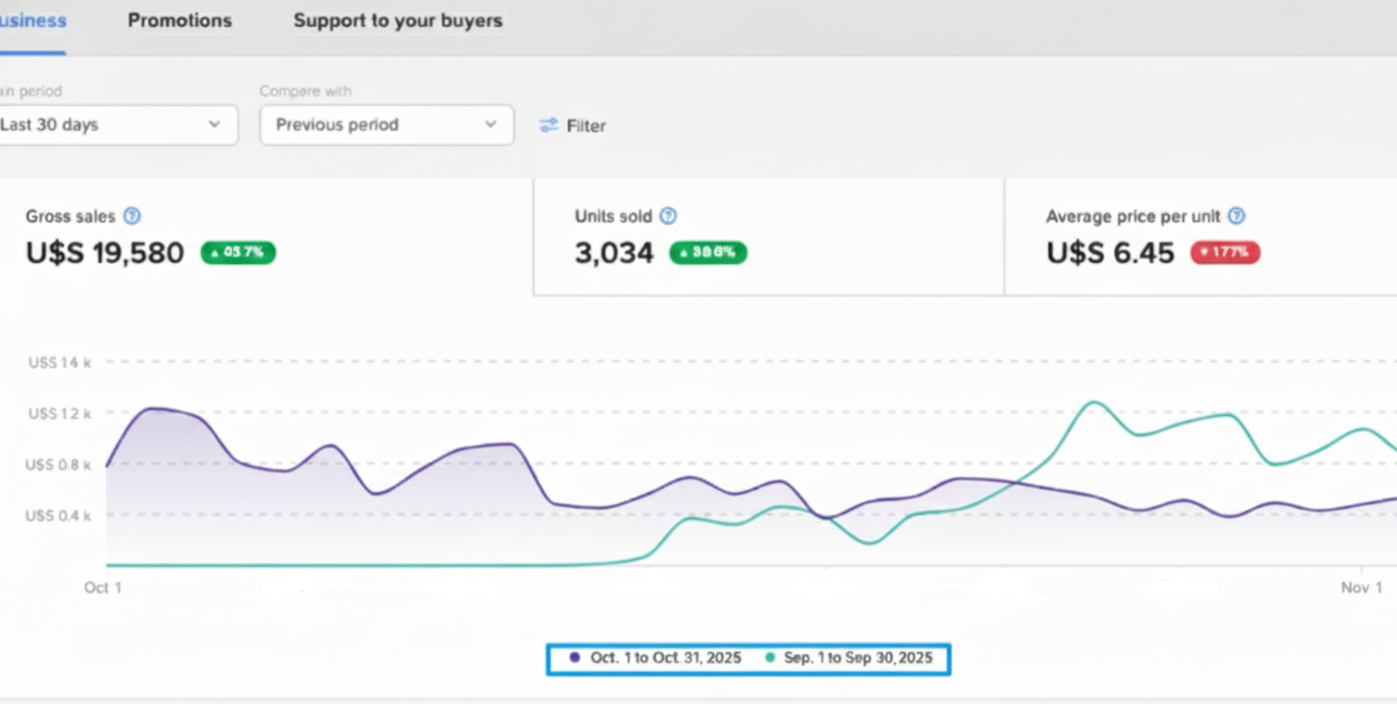
Task: Click the red Average price percentage badge
Action: click(1225, 252)
